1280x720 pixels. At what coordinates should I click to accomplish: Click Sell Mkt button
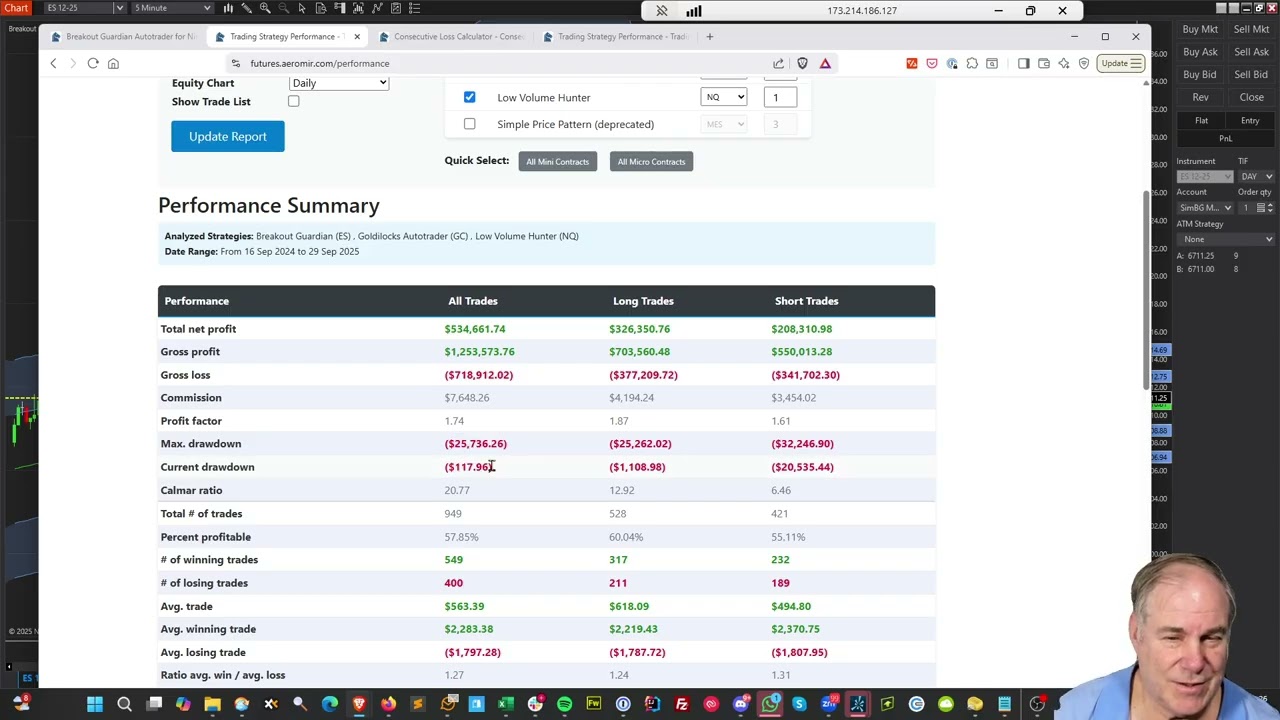tap(1251, 30)
